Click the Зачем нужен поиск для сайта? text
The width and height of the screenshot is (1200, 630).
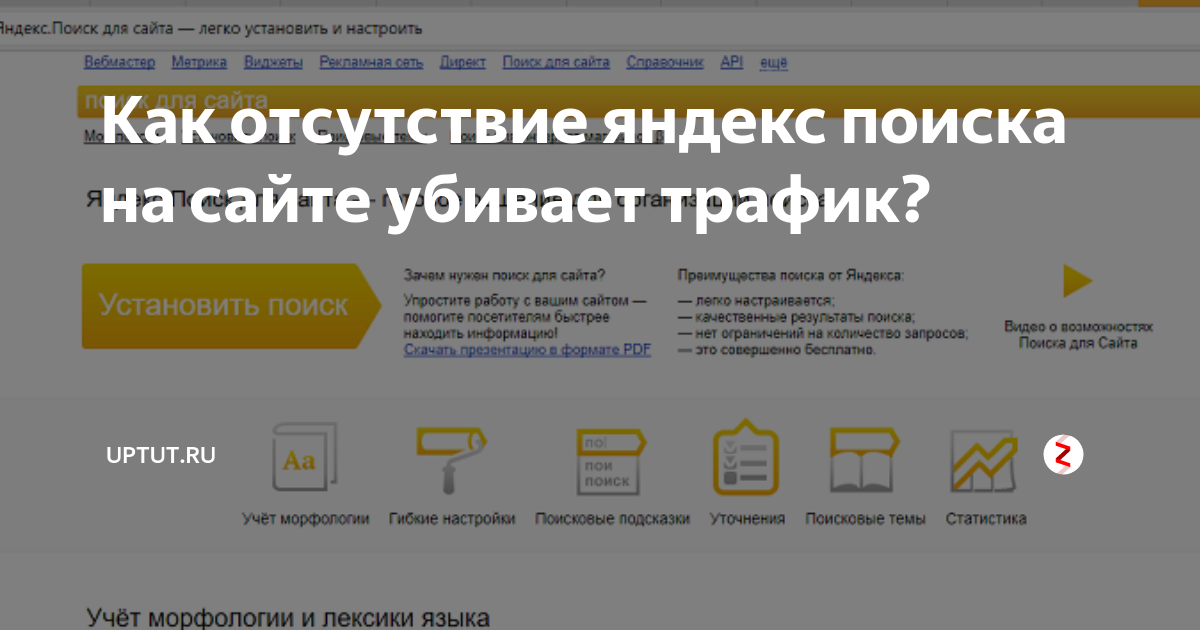click(505, 273)
